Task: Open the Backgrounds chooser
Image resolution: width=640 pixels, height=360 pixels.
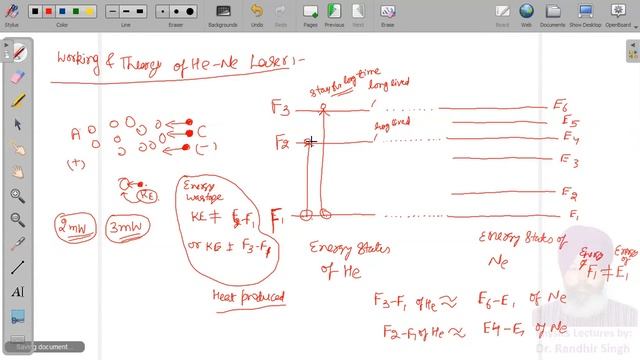Action: tap(223, 15)
